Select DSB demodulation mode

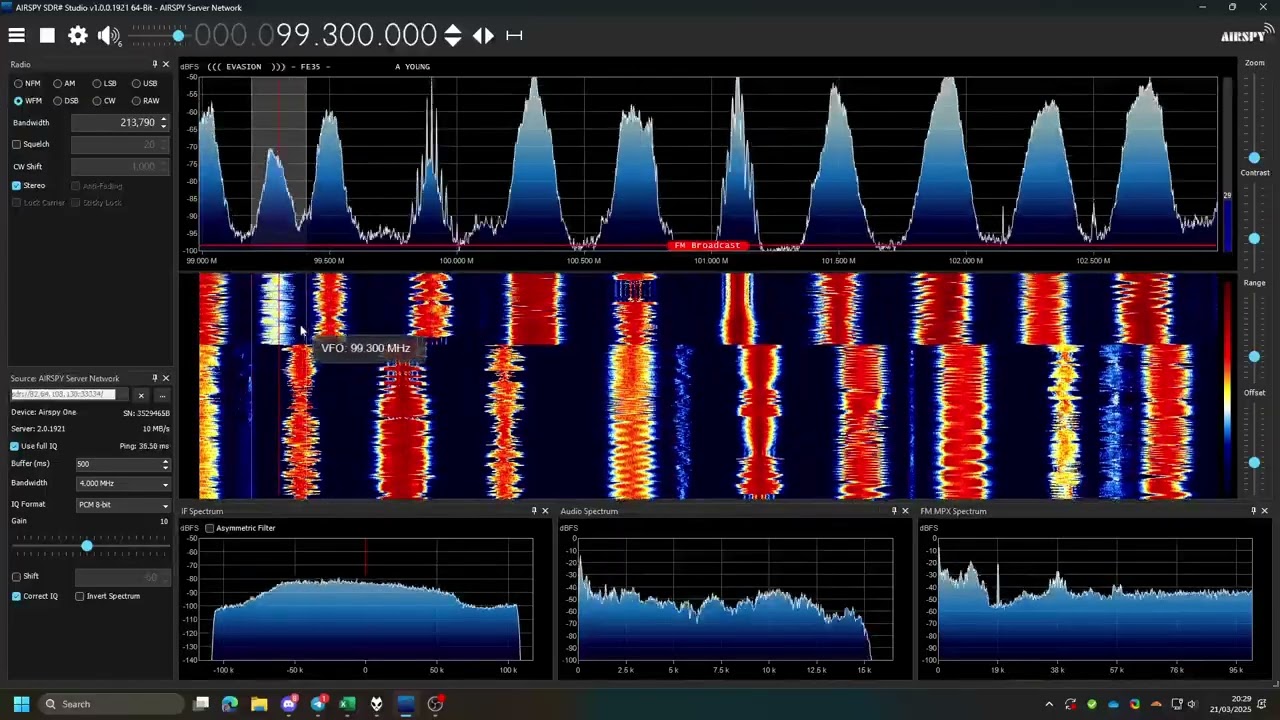(65, 101)
